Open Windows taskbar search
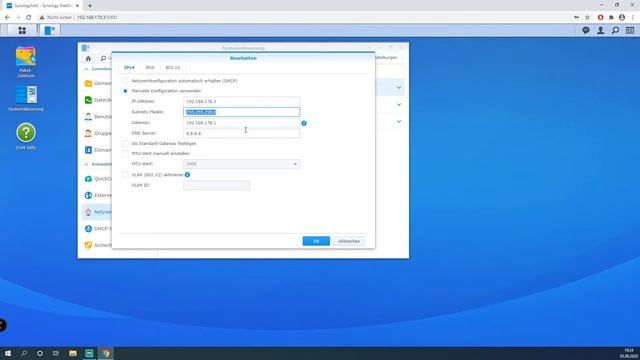This screenshot has height=360, width=640. tap(24, 353)
